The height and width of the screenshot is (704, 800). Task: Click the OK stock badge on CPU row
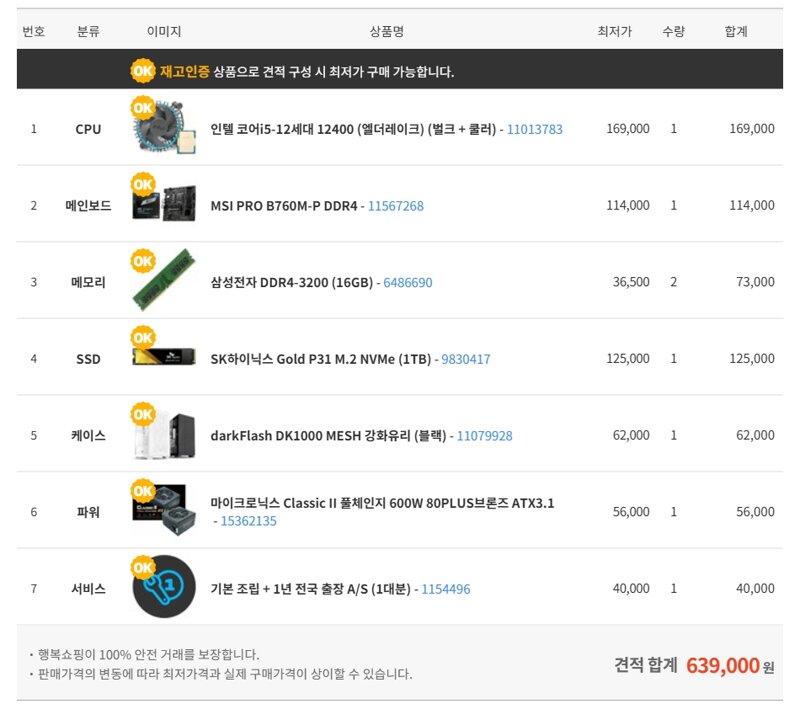pyautogui.click(x=143, y=108)
